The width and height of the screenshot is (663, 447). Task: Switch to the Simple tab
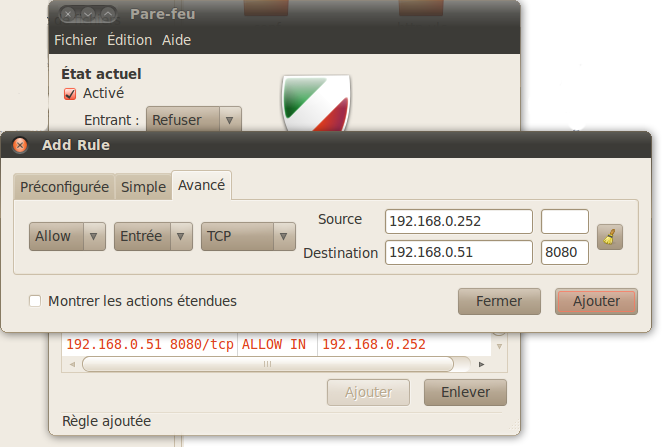pos(143,186)
